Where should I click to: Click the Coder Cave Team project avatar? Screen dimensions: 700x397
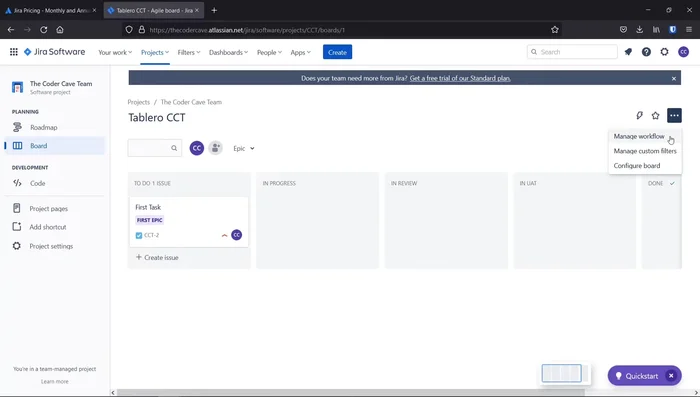(x=17, y=87)
